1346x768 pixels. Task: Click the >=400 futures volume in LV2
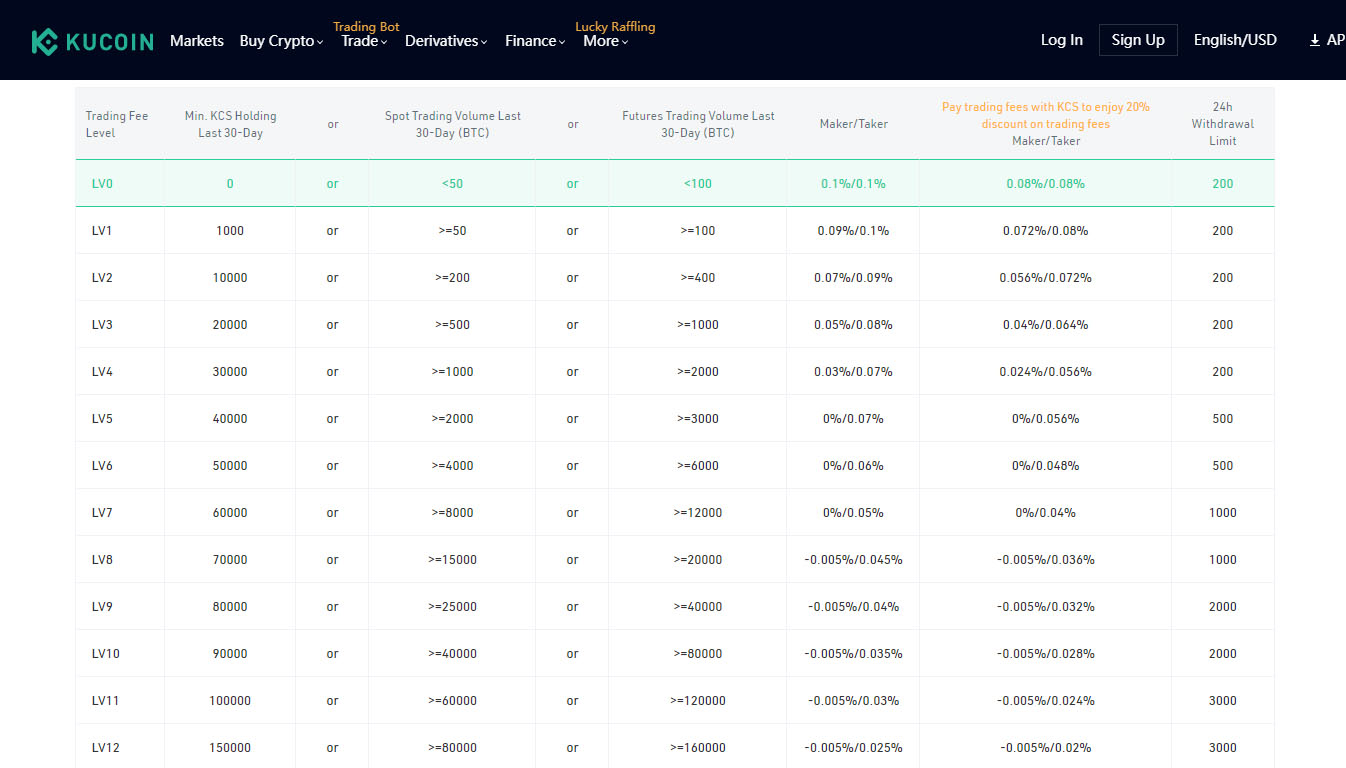coord(698,278)
